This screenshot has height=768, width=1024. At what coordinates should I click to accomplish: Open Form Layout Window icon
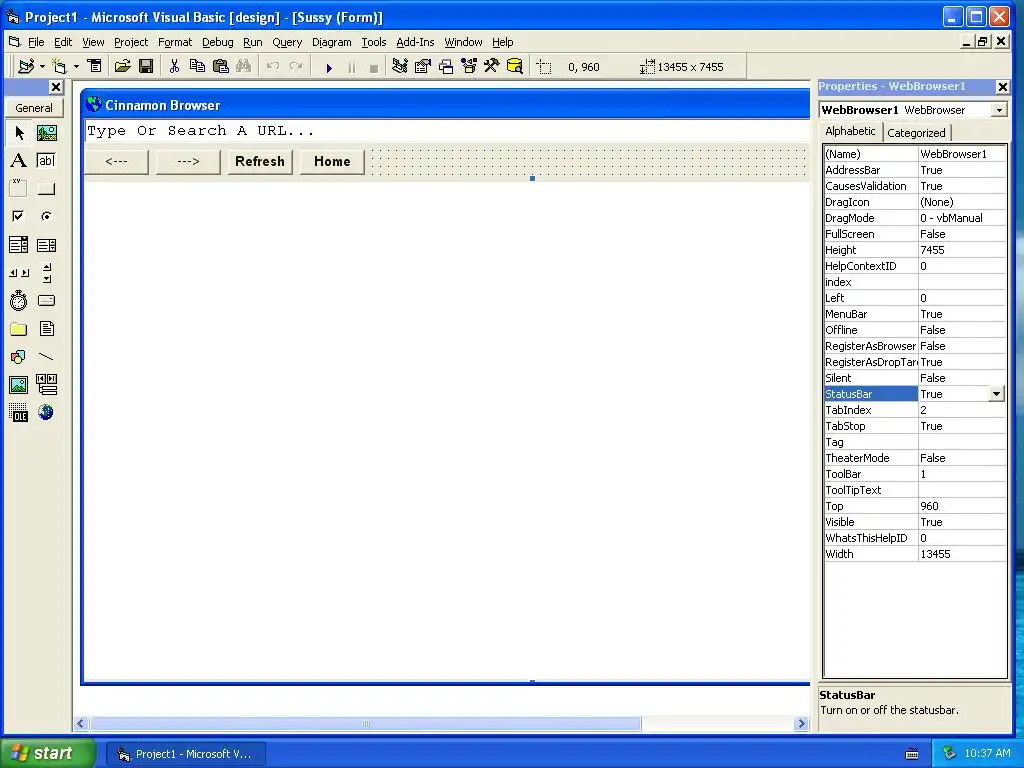coord(446,67)
